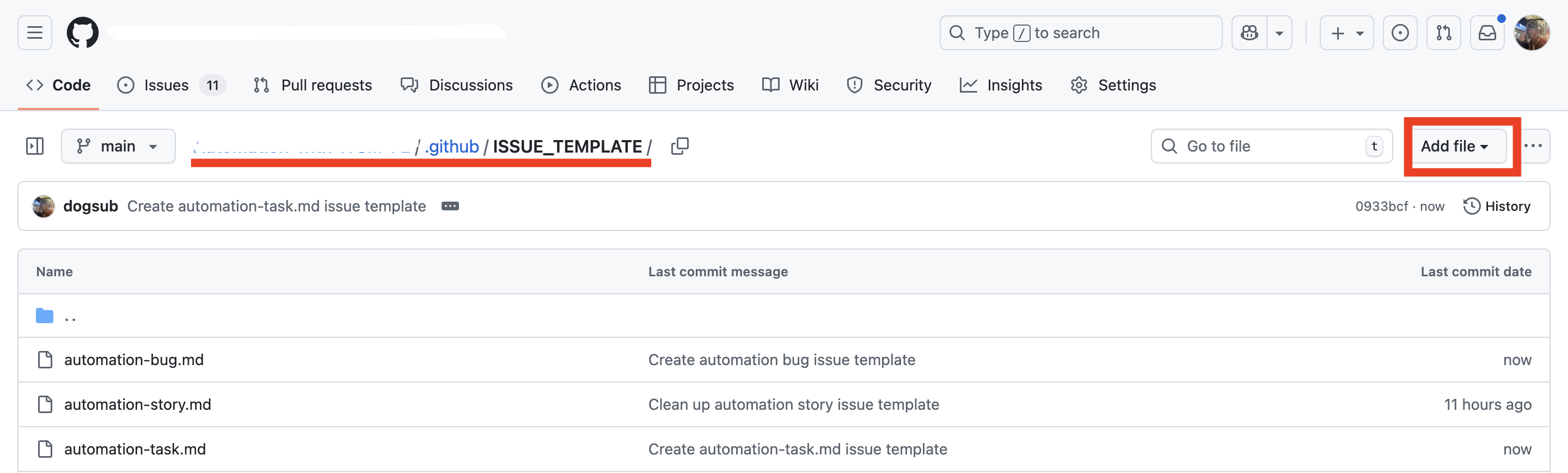Open the automation-bug.md file
Screen dimensions: 1568x473
click(x=134, y=360)
